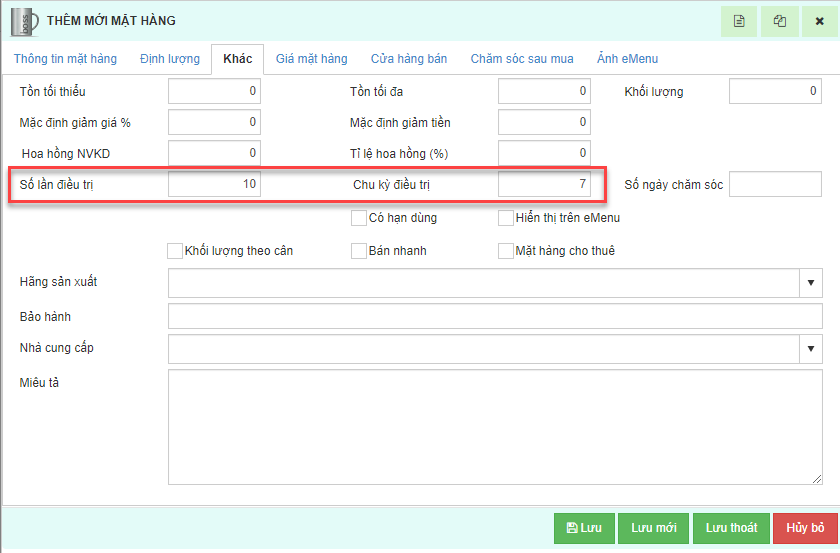Viewport: 840px width, 553px height.
Task: Select the Ảnh eMenu tab
Action: pos(627,59)
